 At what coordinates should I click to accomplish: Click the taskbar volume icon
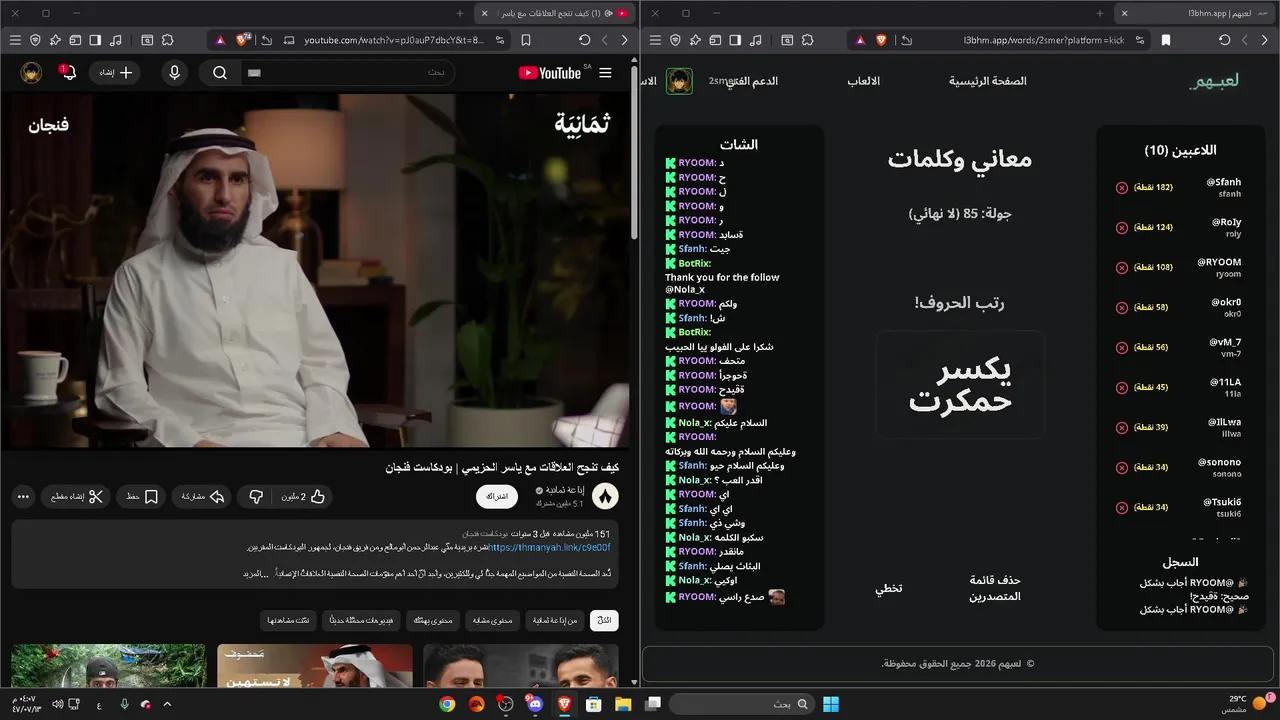pyautogui.click(x=57, y=704)
